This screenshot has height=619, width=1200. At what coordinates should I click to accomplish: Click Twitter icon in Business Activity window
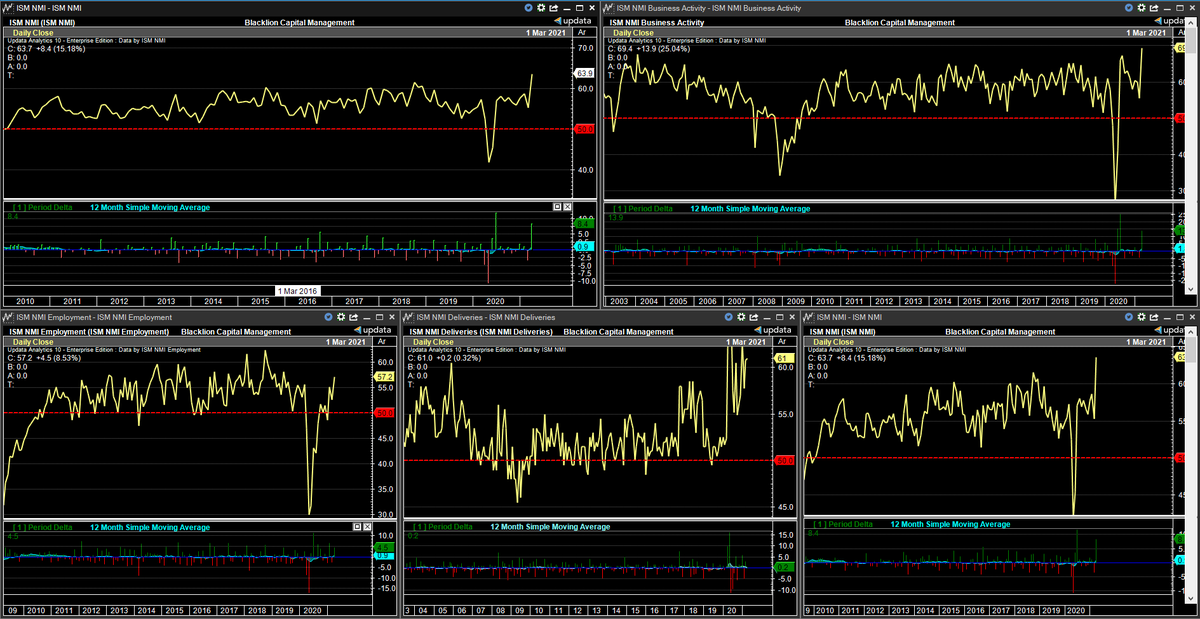coord(1129,8)
